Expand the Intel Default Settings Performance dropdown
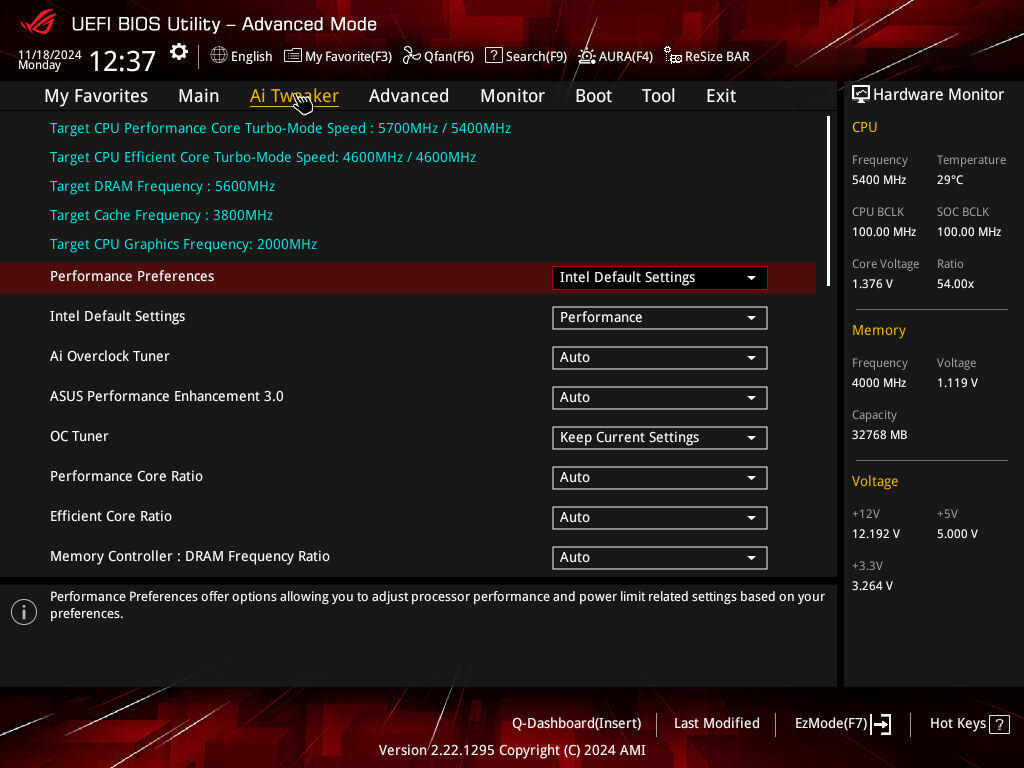The image size is (1024, 768). [x=660, y=317]
